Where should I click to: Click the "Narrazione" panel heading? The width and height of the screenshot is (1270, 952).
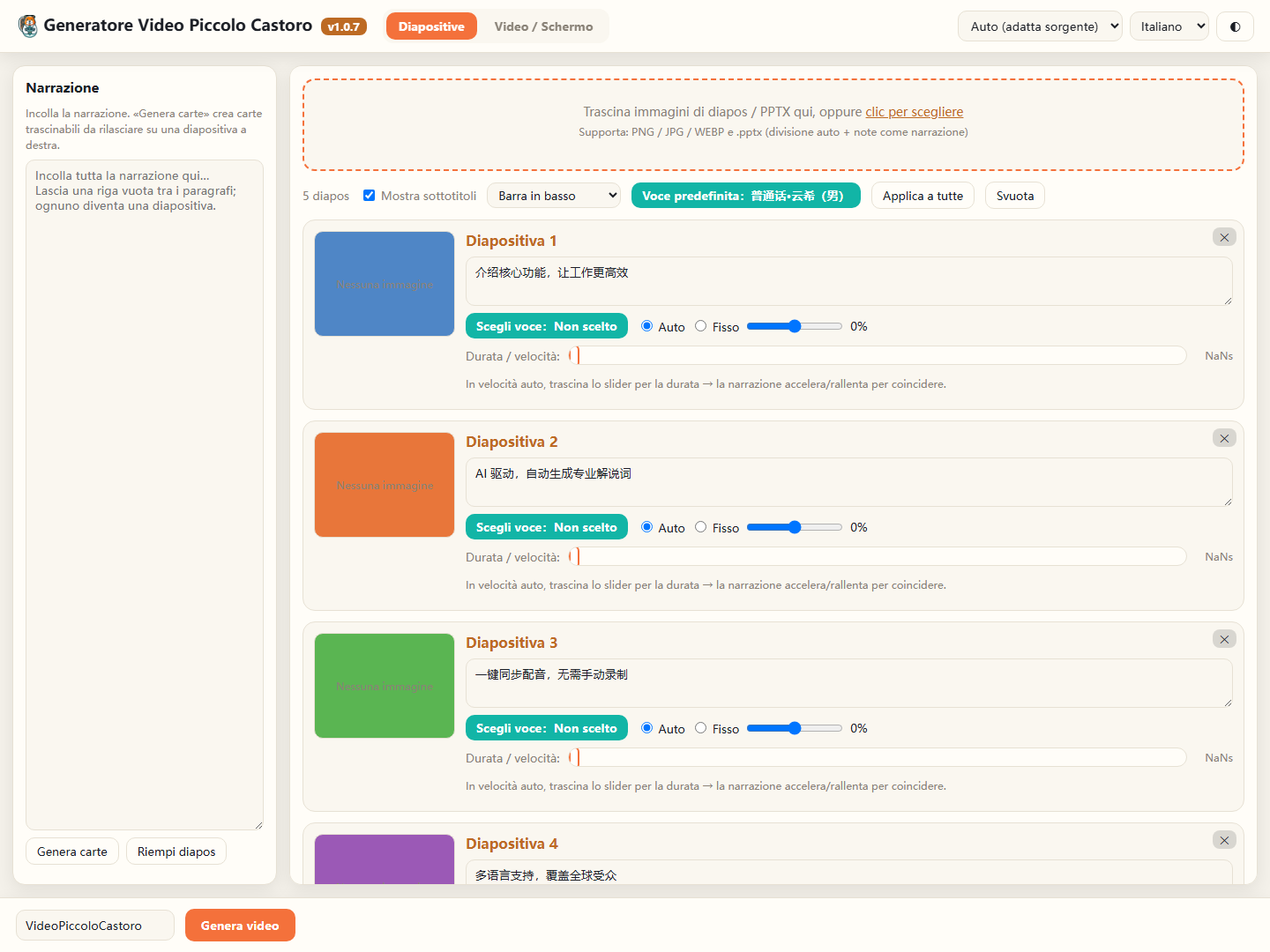63,87
